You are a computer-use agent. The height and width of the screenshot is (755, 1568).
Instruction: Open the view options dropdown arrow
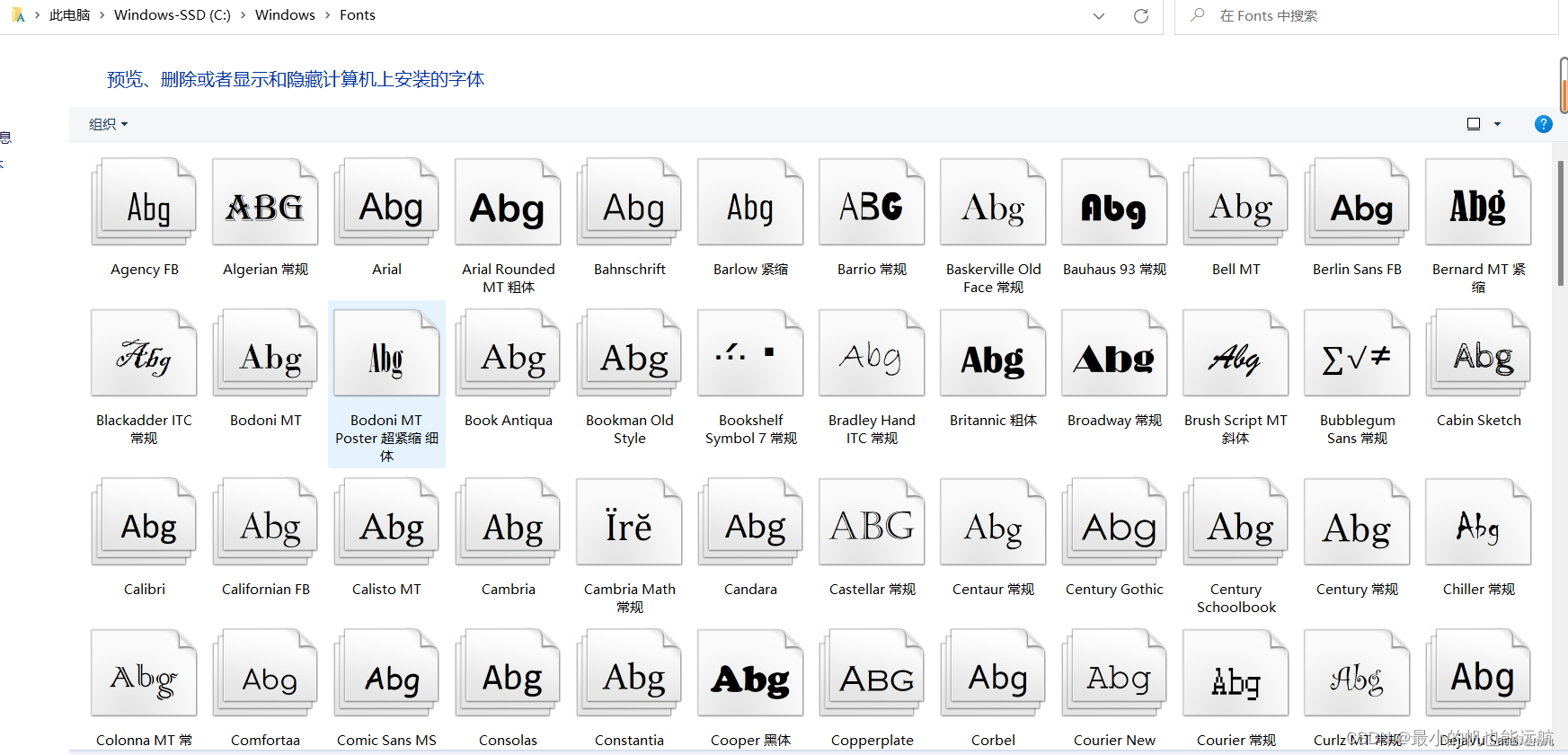(1497, 124)
